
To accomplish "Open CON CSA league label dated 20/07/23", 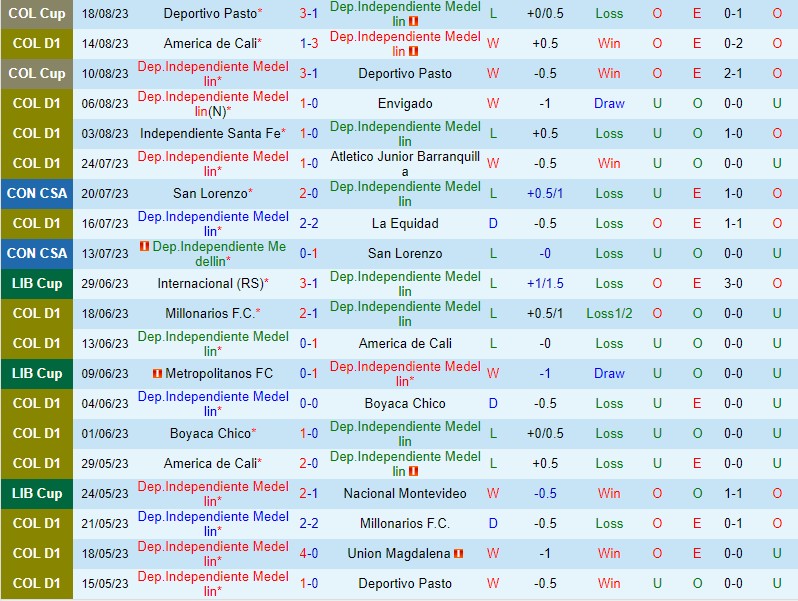I will [37, 193].
